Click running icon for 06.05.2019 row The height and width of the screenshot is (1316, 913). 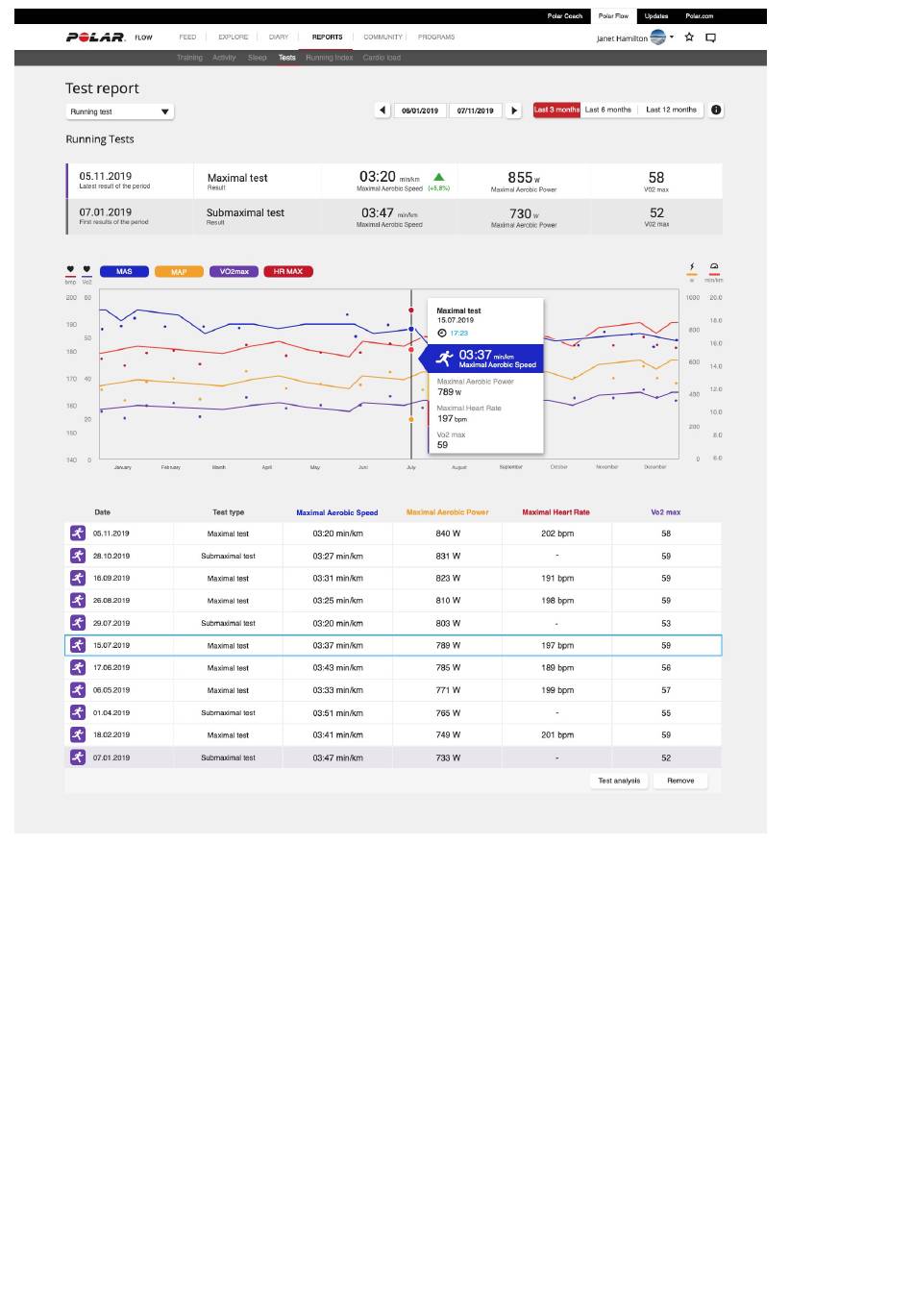tap(78, 690)
